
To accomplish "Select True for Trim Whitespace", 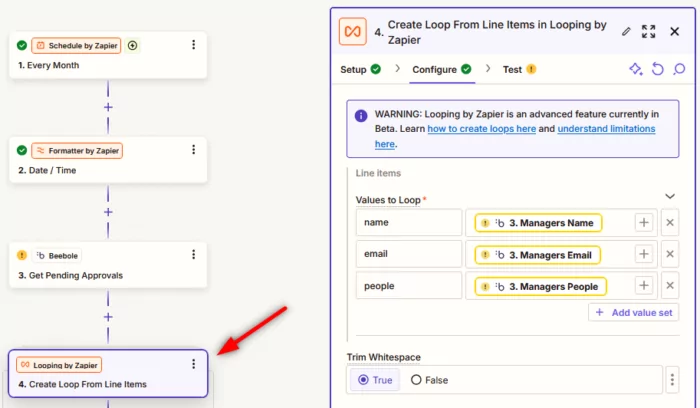I will (375, 380).
